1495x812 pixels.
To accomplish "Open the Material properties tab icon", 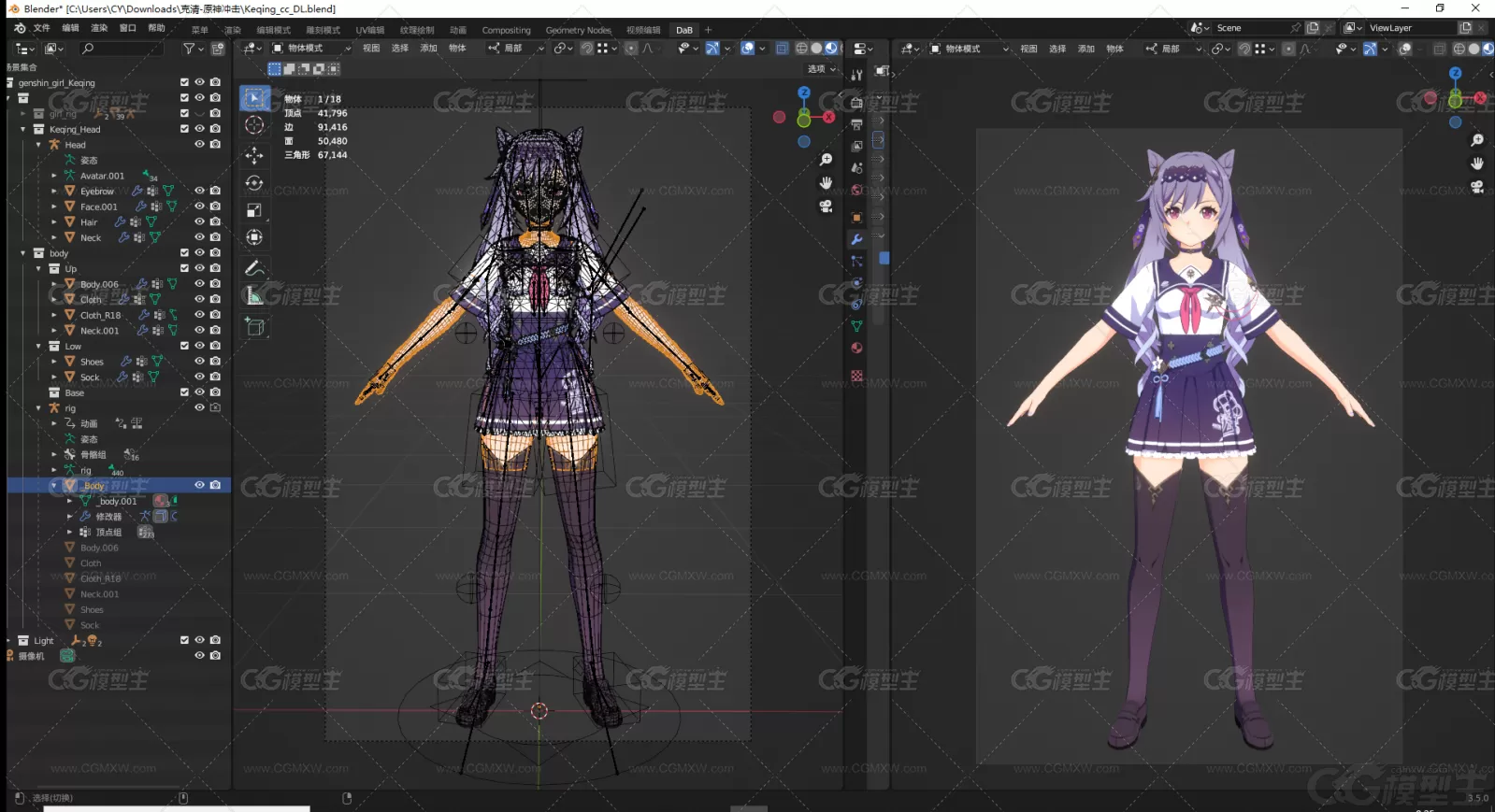I will coord(856,349).
